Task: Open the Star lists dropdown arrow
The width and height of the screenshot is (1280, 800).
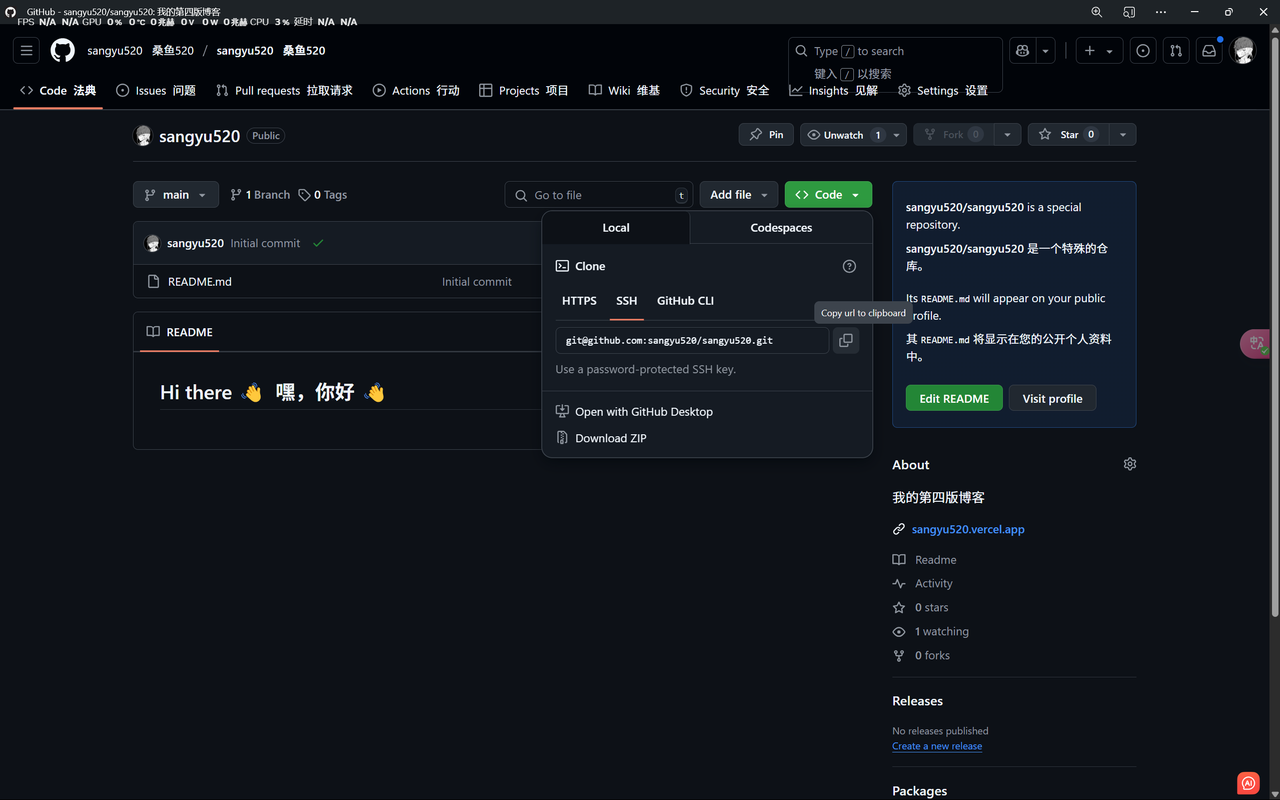Action: (1123, 134)
